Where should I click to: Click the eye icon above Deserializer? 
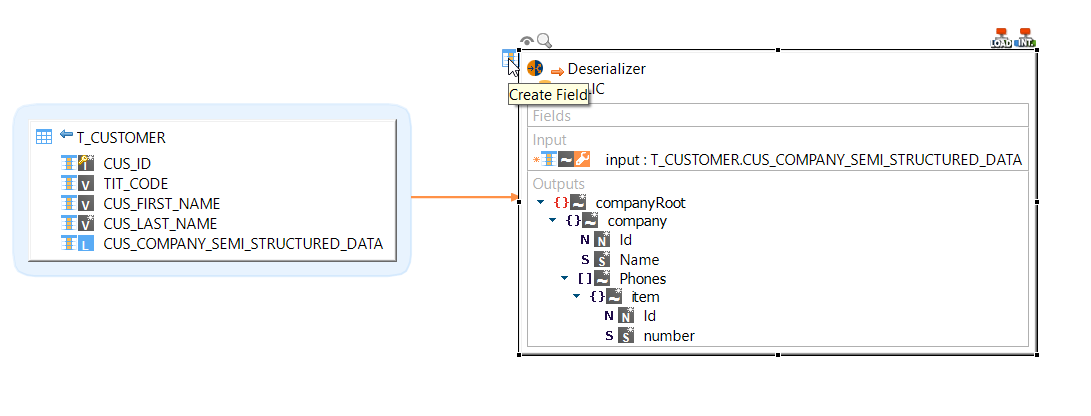527,41
